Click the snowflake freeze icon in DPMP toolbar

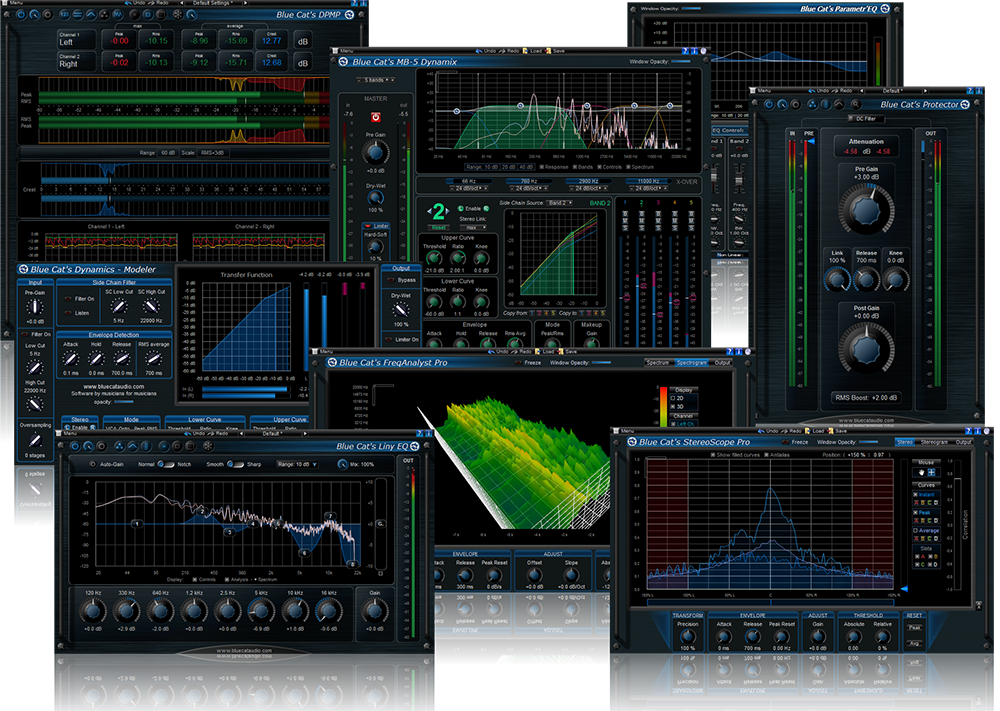click(178, 15)
